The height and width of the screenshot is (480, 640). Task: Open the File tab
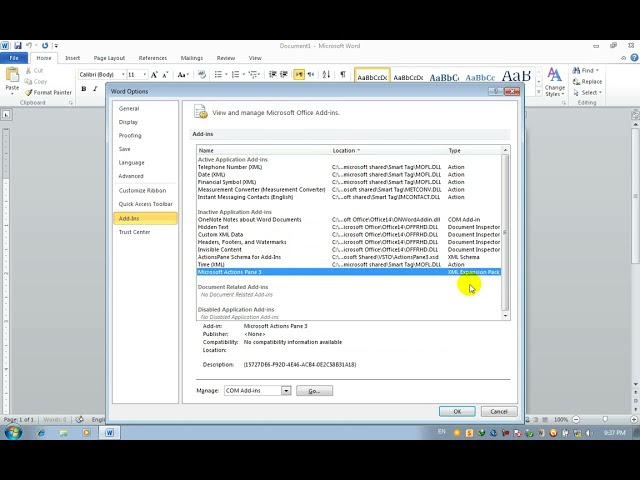14,58
